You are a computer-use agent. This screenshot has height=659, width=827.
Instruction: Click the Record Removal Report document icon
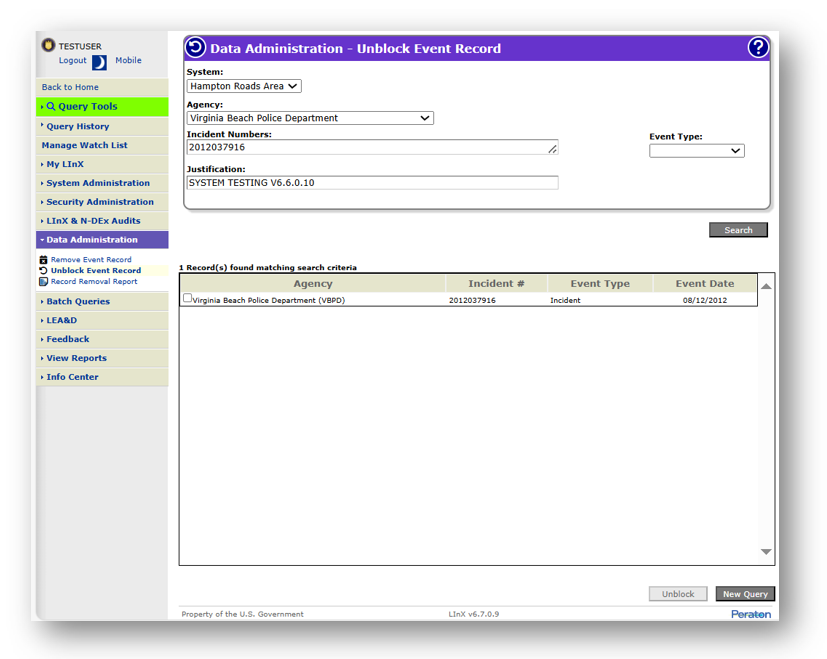[x=44, y=282]
